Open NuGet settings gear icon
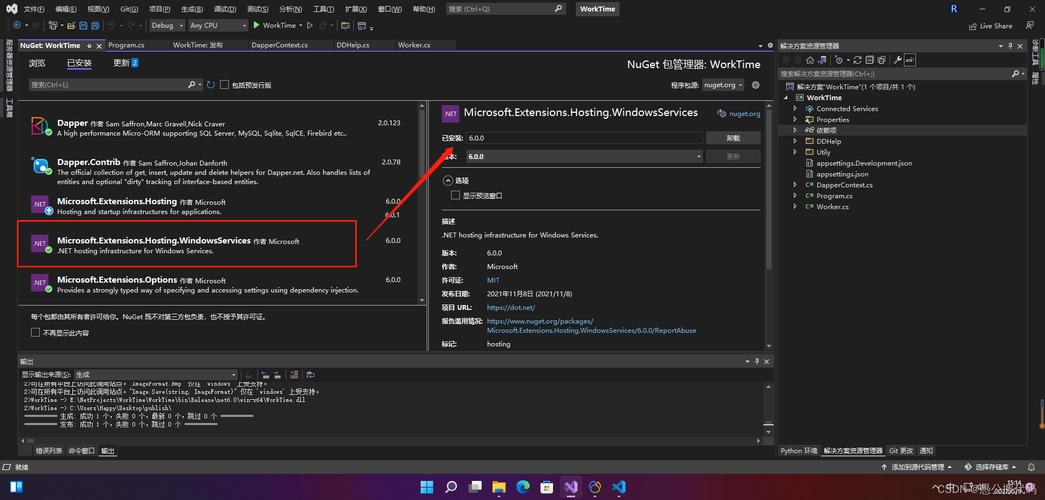 (755, 85)
